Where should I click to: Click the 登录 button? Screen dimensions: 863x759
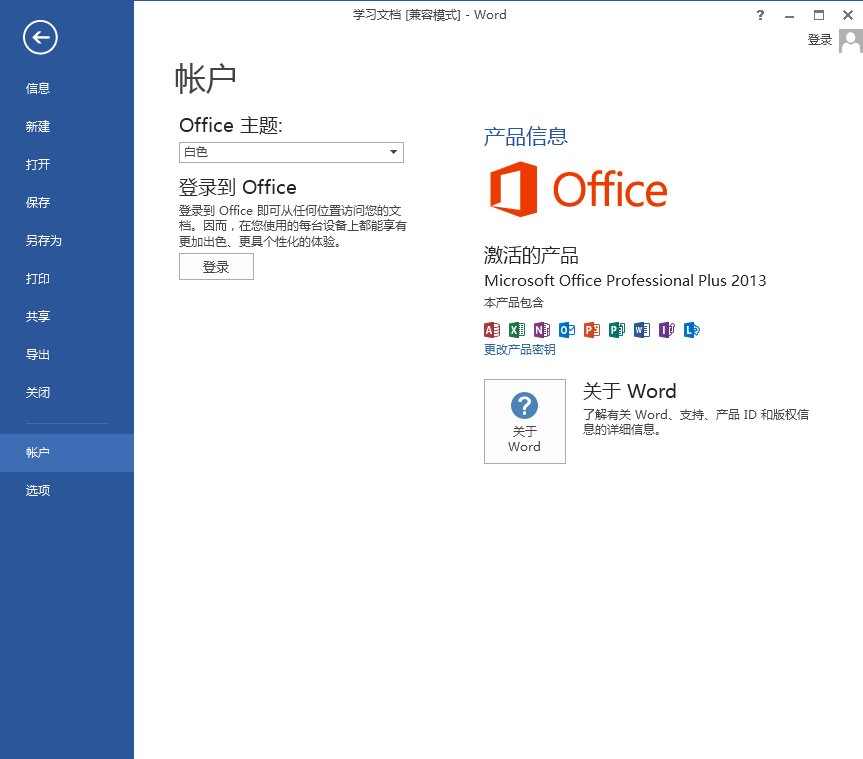tap(216, 266)
